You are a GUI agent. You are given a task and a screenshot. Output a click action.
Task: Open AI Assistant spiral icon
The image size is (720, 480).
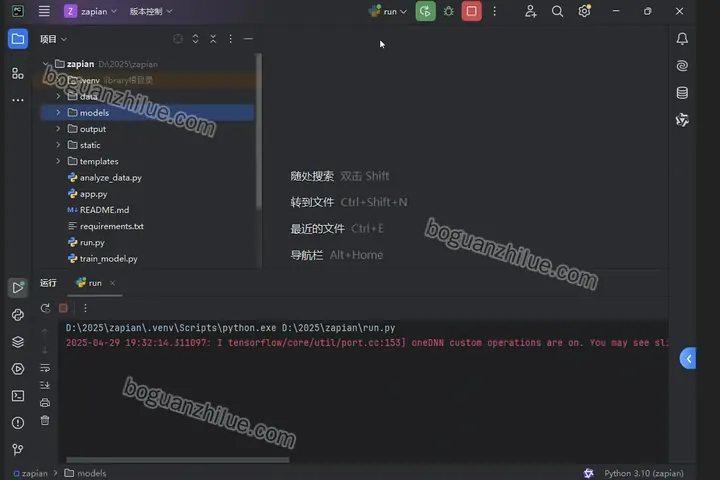682,66
